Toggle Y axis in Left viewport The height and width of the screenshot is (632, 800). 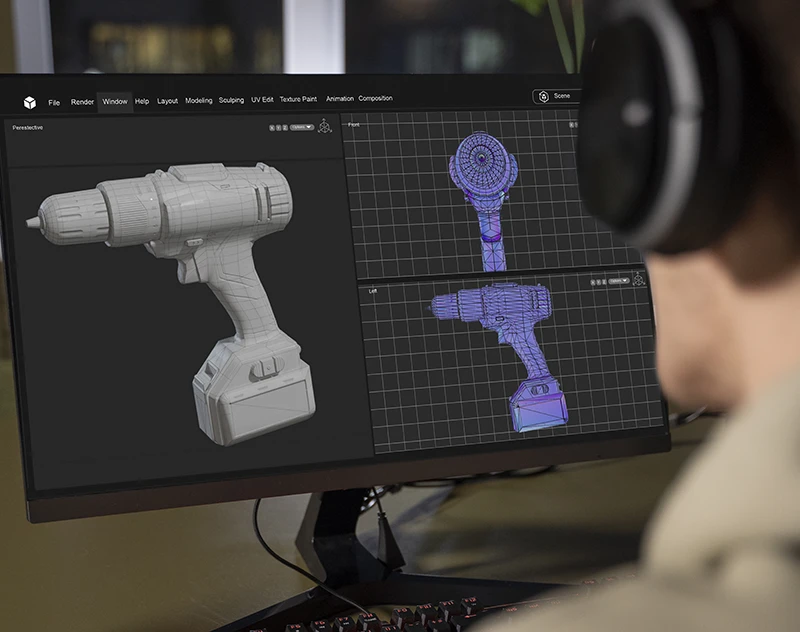598,282
